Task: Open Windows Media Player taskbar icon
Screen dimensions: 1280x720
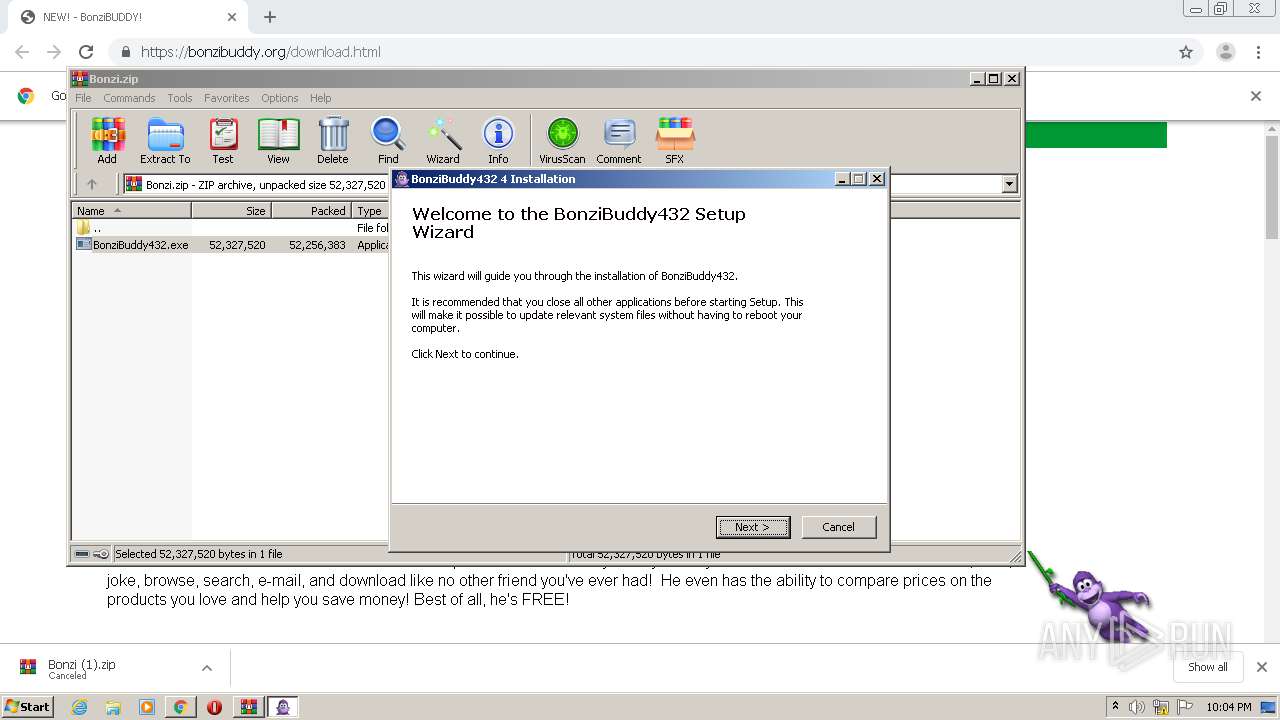Action: (147, 707)
